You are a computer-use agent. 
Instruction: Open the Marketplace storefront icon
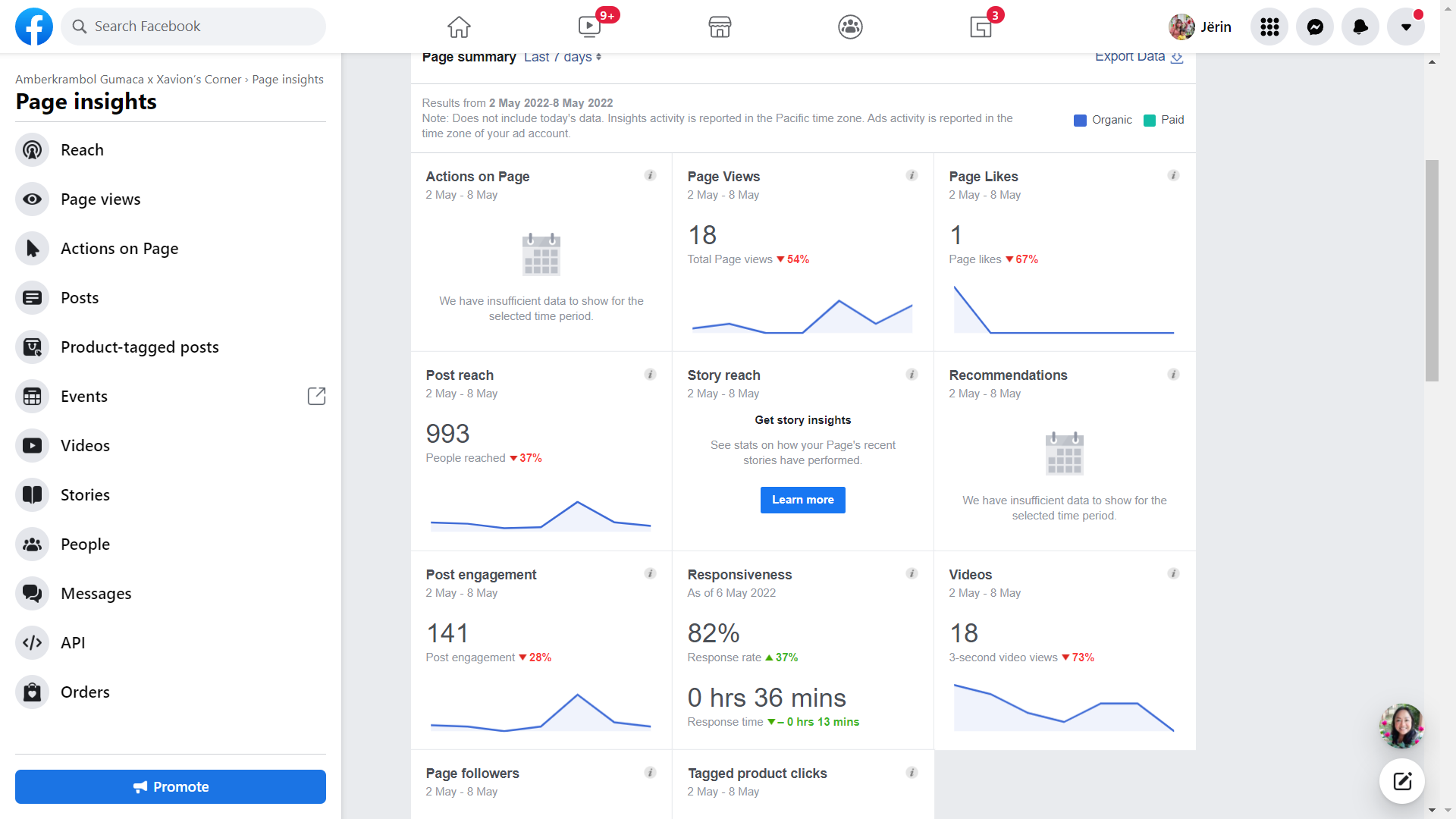pos(720,27)
